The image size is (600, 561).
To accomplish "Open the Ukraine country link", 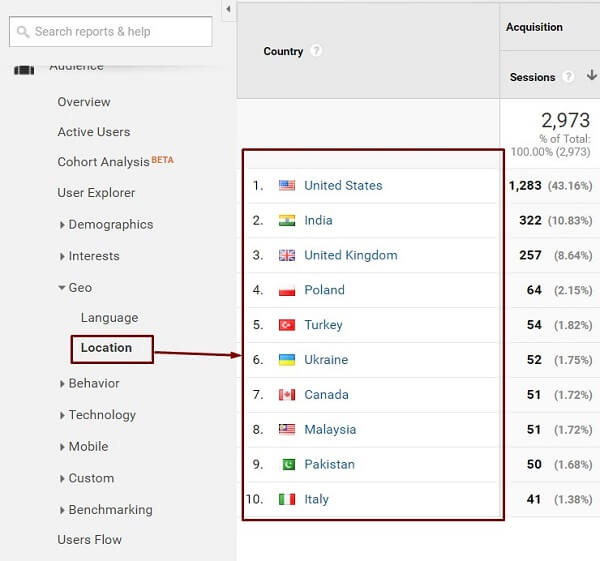I will 326,360.
